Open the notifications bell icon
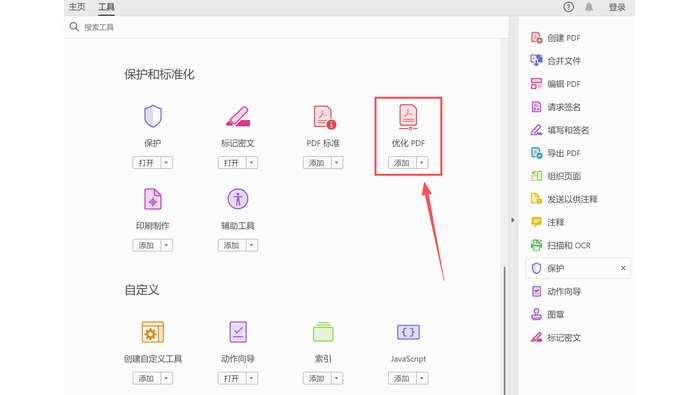Screen dimensions: 700x395 589,7
